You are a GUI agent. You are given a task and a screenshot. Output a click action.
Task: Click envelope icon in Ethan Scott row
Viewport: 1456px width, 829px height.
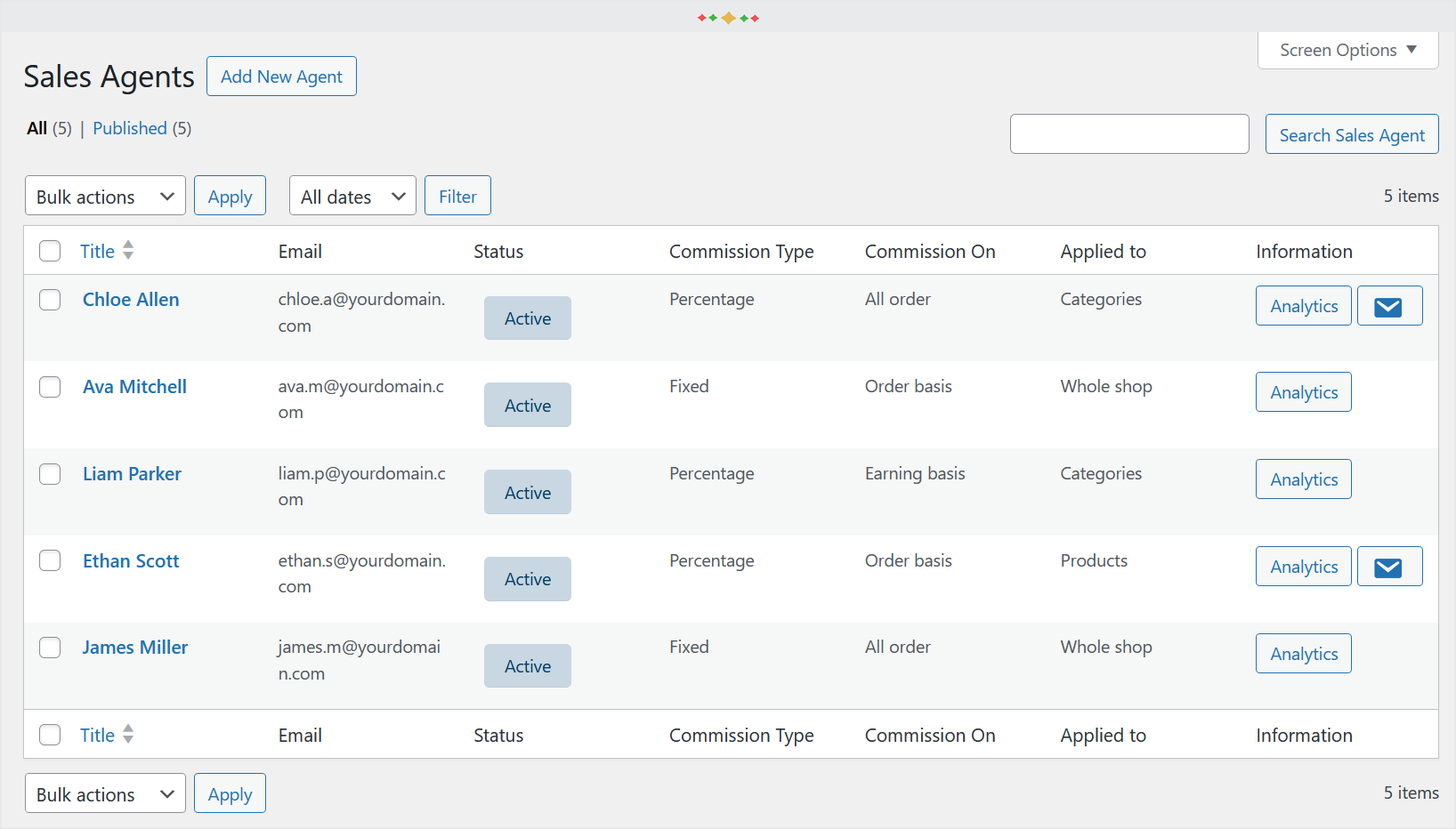[1389, 567]
